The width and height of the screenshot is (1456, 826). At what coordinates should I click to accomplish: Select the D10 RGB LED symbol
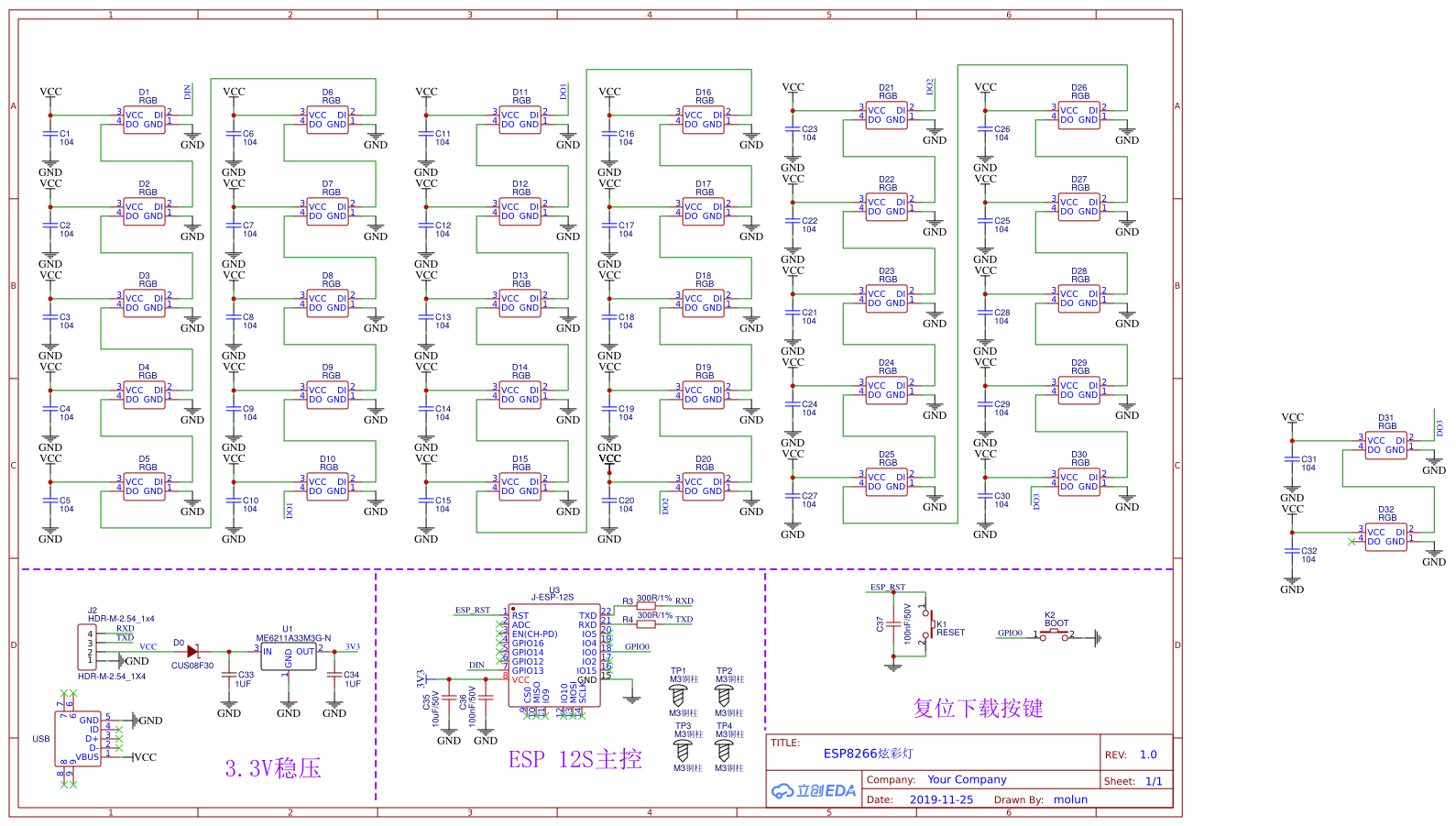coord(328,486)
